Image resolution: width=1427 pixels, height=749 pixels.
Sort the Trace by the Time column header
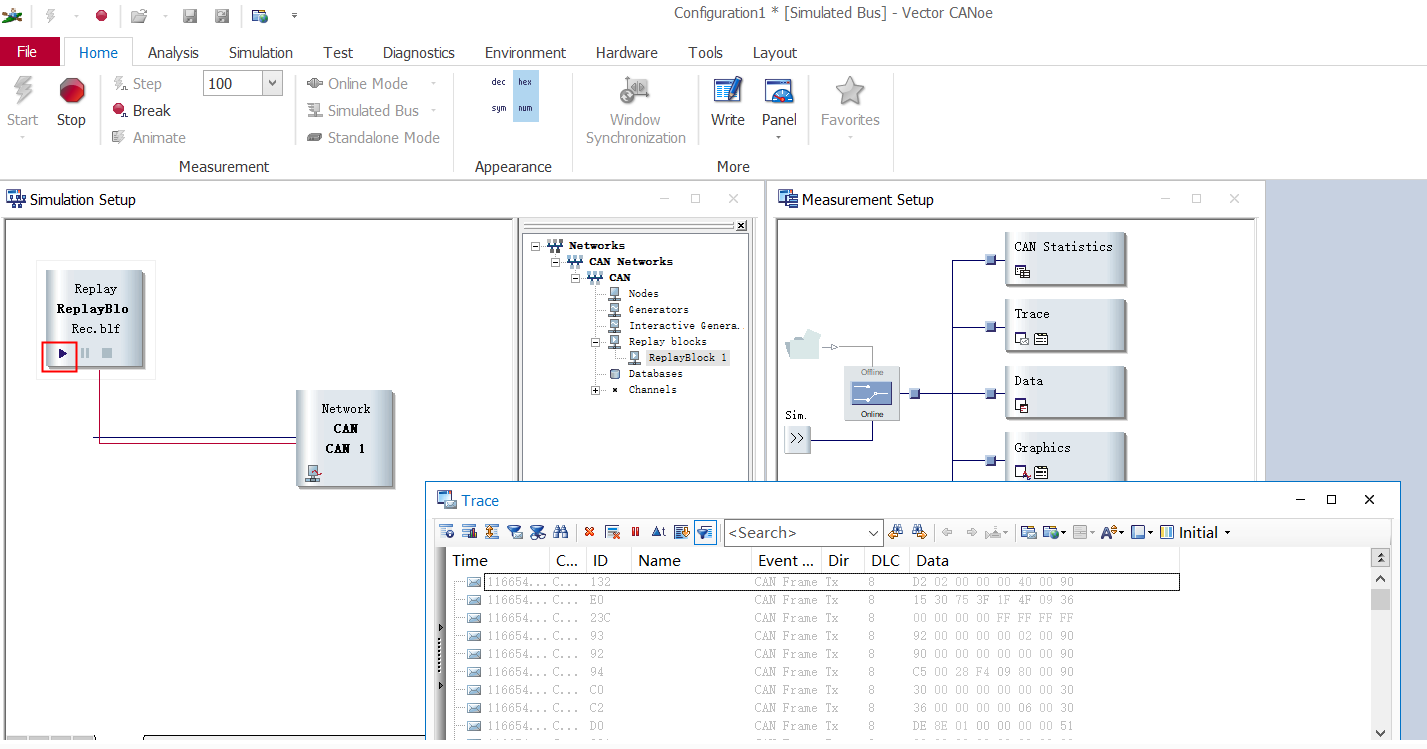tap(499, 561)
